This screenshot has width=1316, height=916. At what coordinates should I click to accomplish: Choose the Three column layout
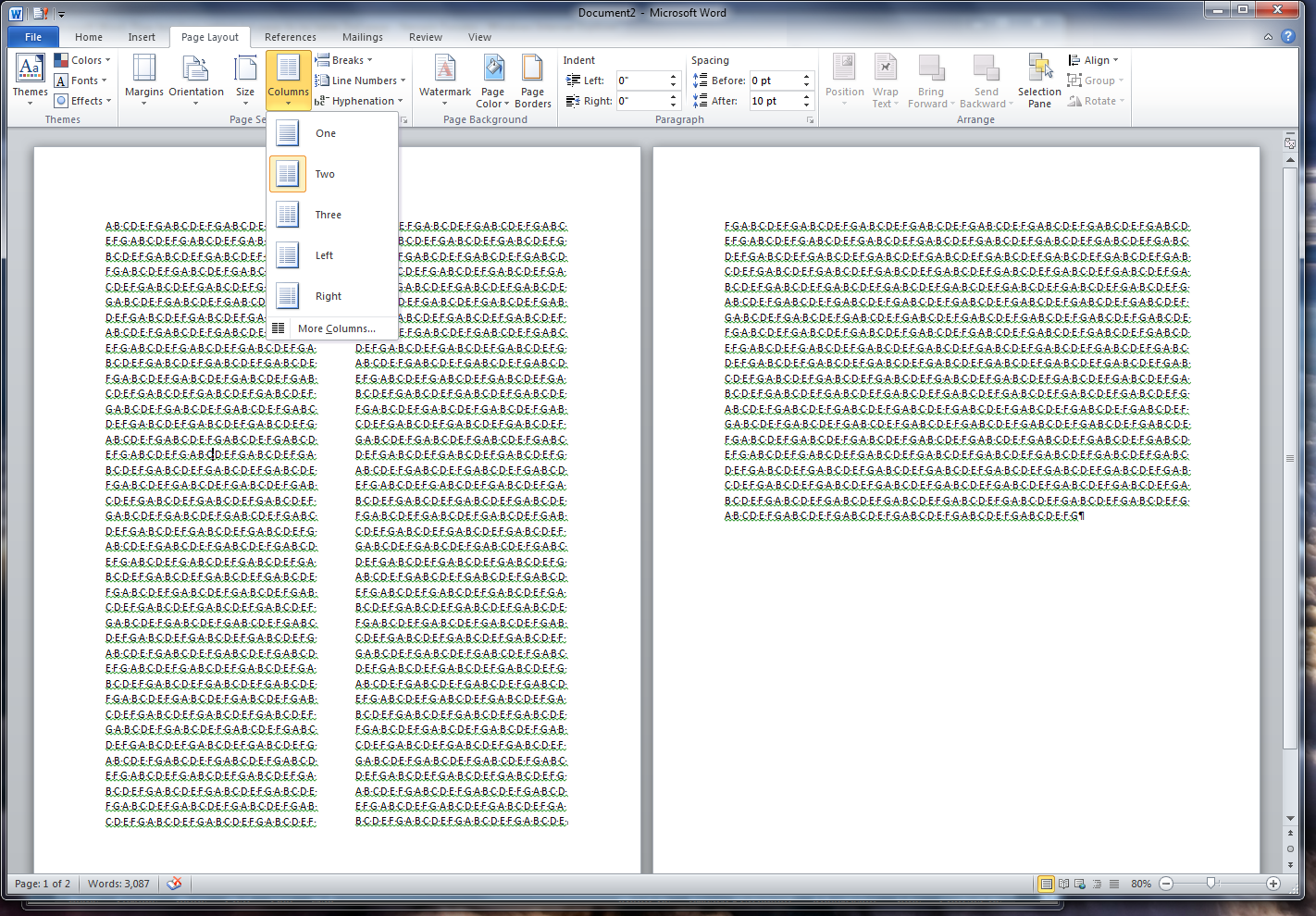click(x=333, y=215)
